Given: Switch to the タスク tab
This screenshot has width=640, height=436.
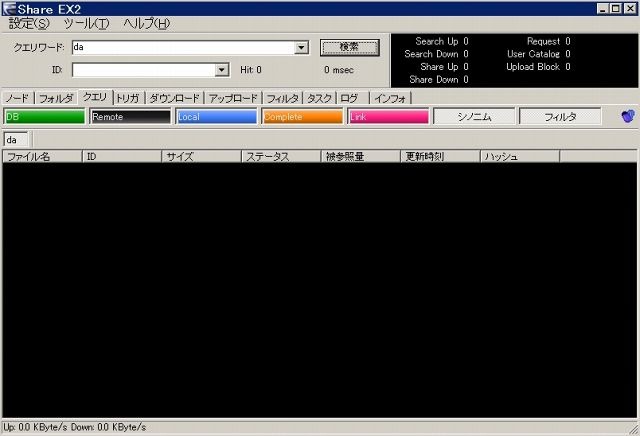Looking at the screenshot, I should coord(319,98).
